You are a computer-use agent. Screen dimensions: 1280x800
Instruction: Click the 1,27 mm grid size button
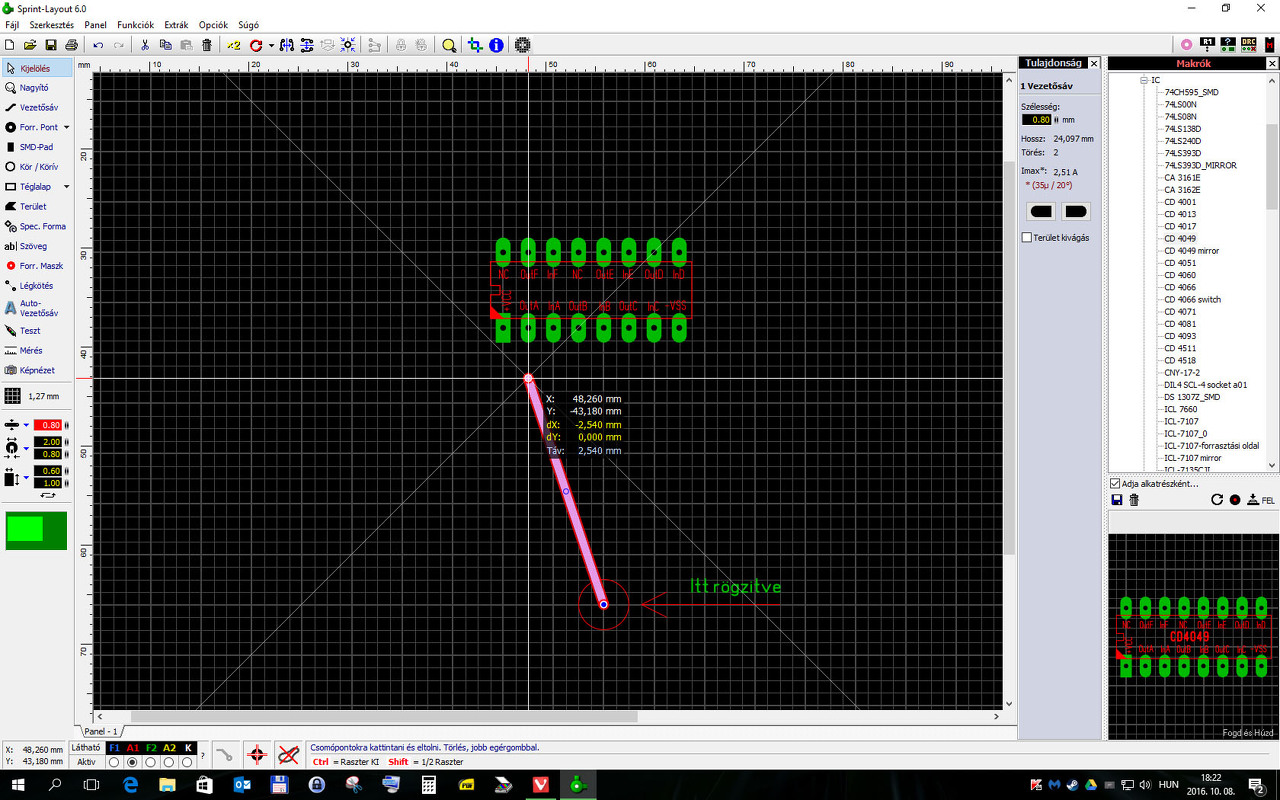pos(38,396)
